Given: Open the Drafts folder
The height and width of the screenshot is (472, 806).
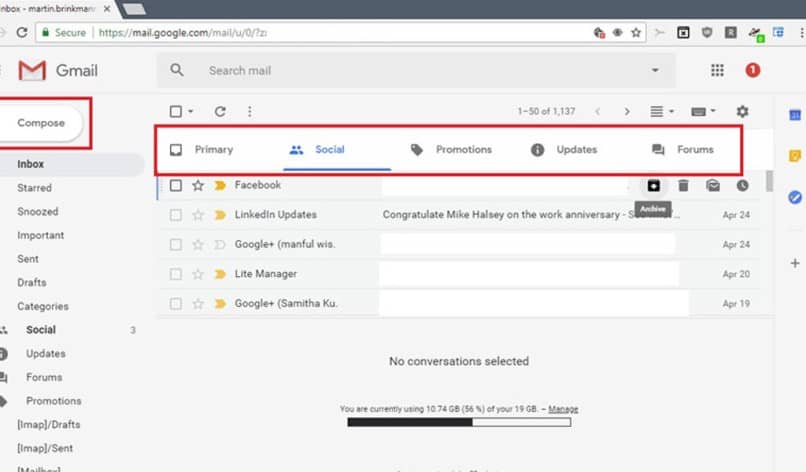Looking at the screenshot, I should click(31, 282).
